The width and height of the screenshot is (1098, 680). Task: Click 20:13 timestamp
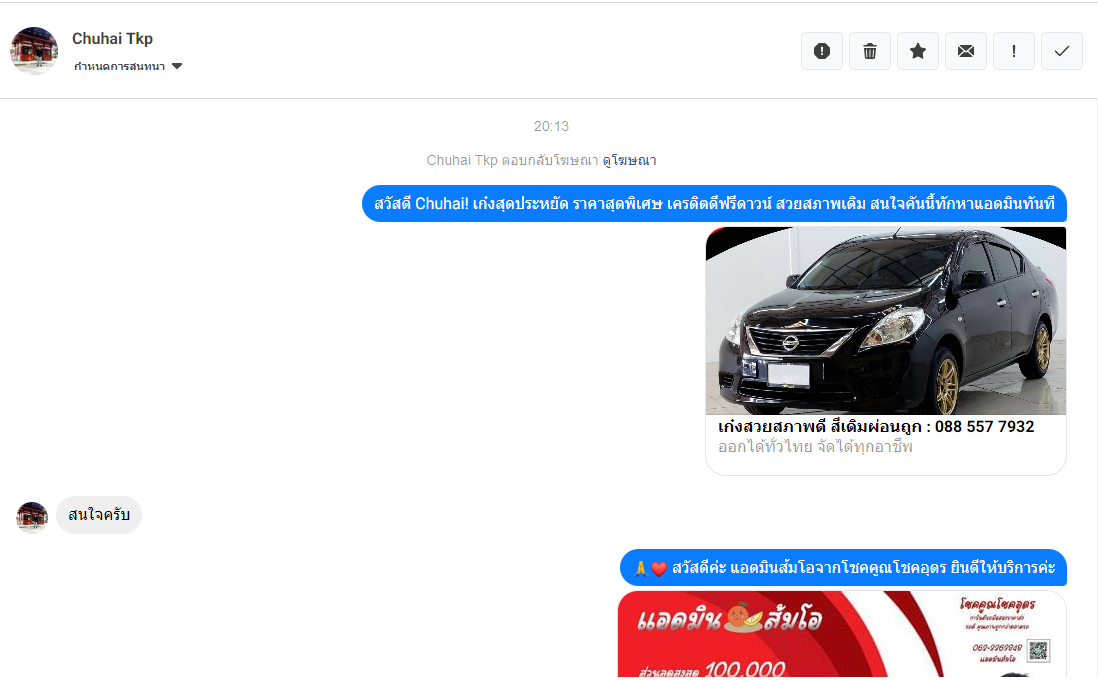point(551,127)
